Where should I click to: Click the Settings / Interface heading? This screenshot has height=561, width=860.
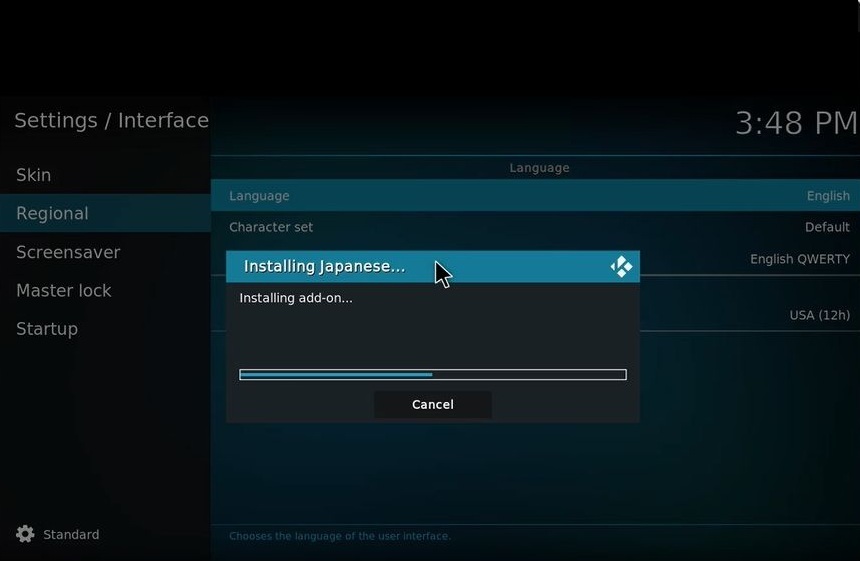(111, 121)
